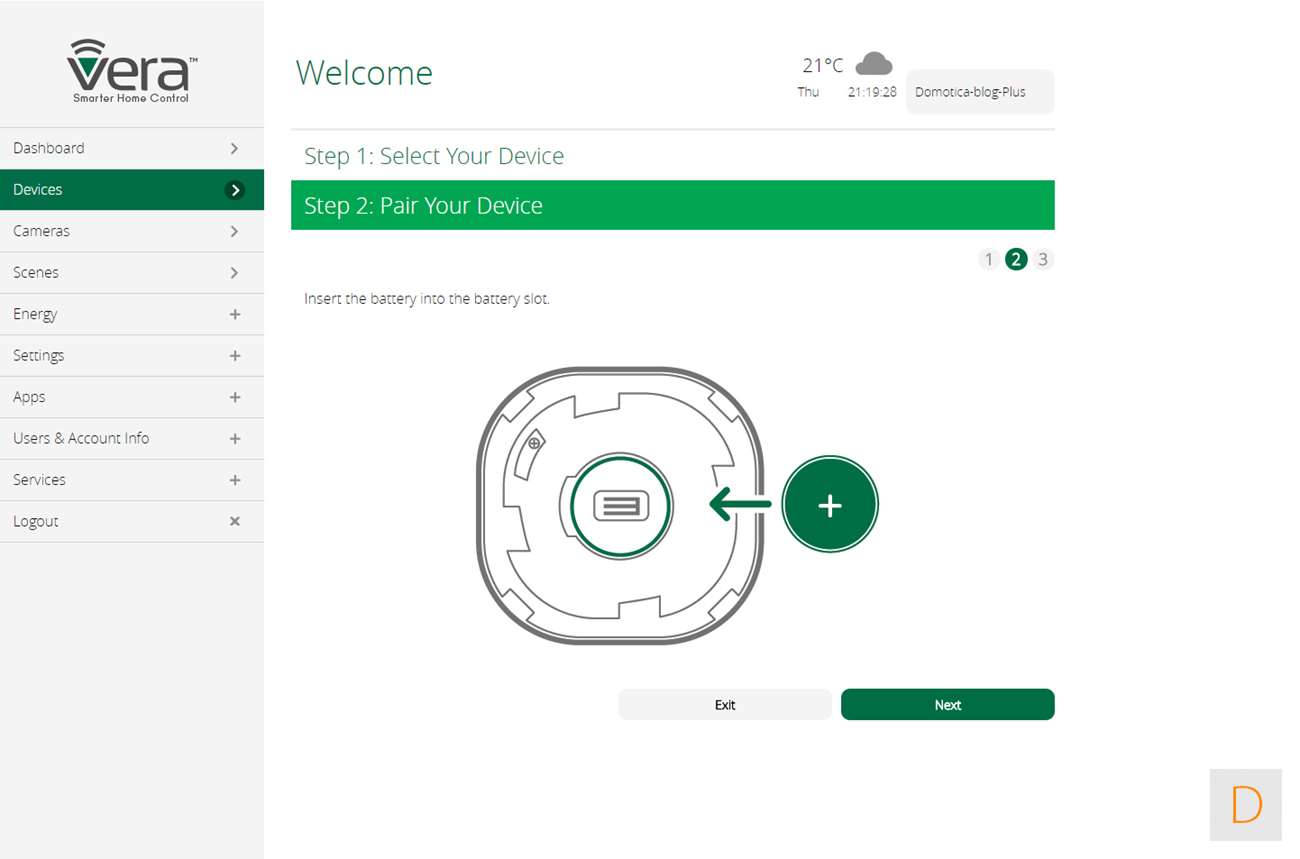Click the battery slot icon in device diagram
1300x859 pixels.
[x=621, y=507]
